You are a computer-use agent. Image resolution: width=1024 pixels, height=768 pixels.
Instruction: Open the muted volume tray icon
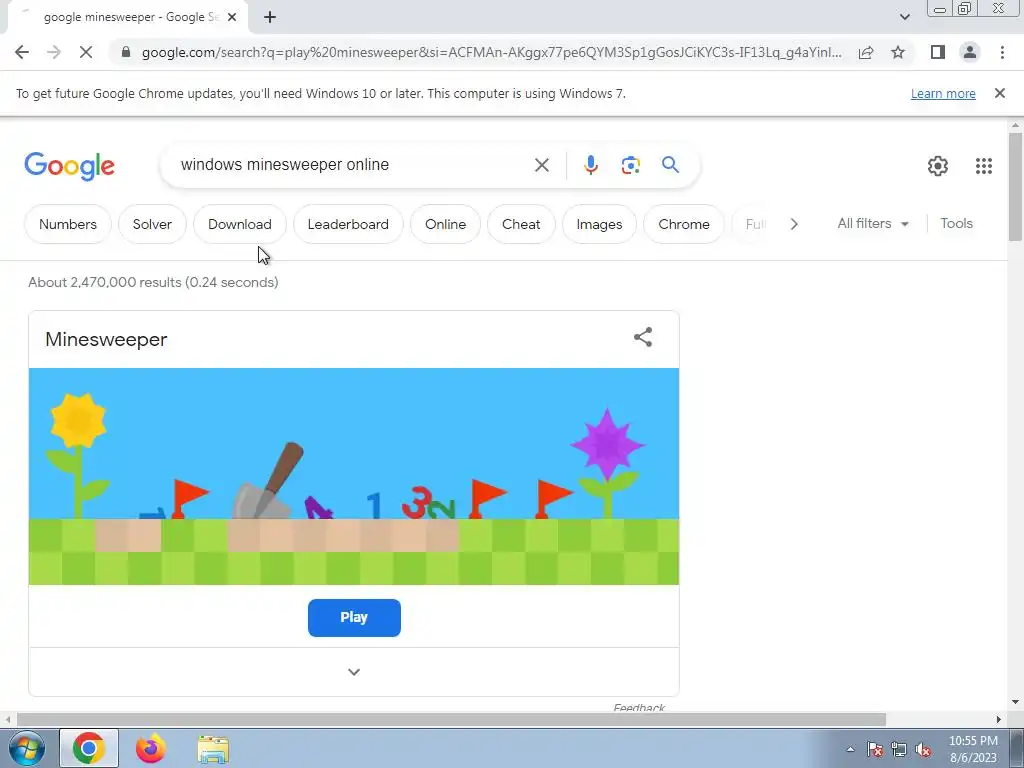pyautogui.click(x=923, y=749)
